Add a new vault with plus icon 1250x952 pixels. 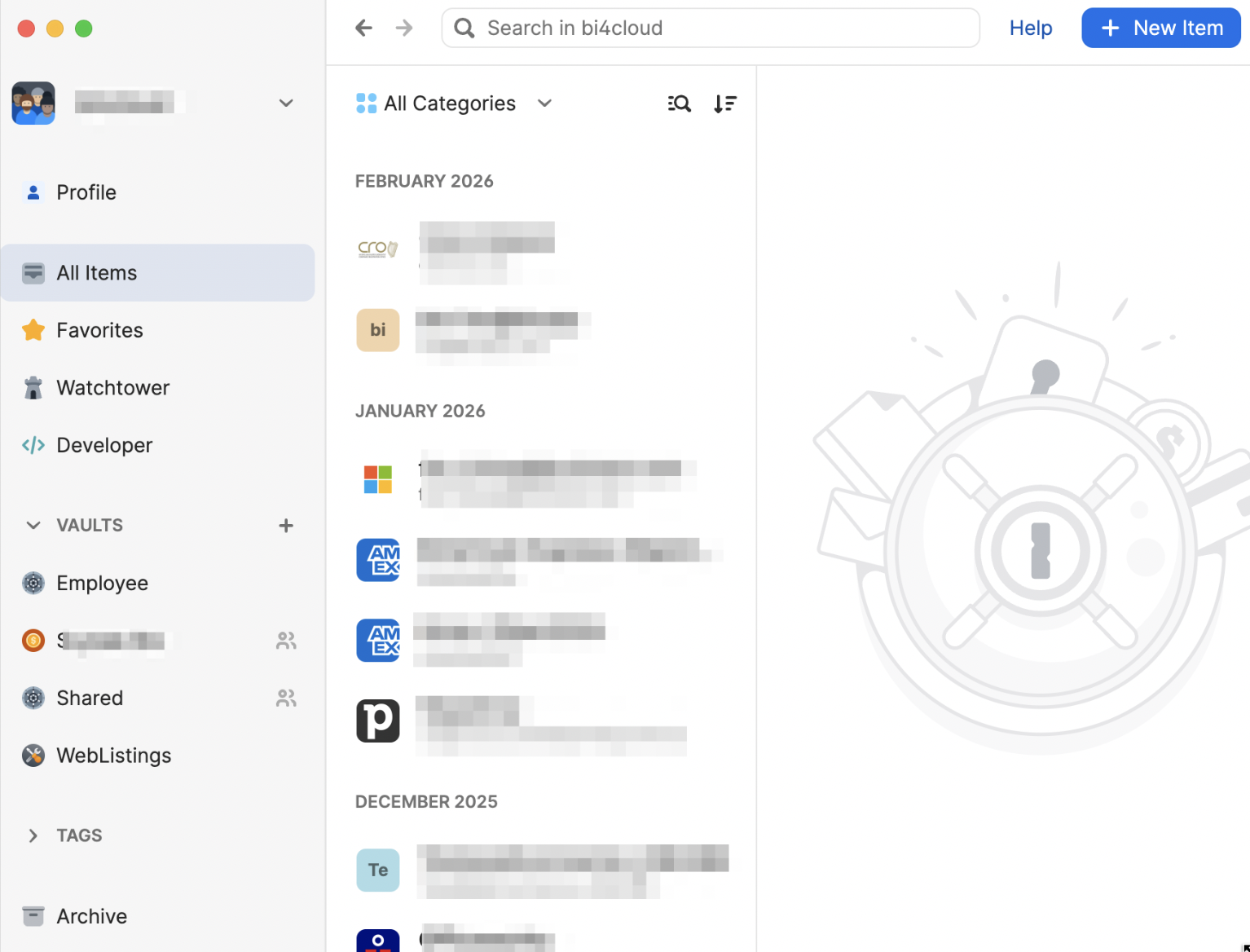point(286,526)
